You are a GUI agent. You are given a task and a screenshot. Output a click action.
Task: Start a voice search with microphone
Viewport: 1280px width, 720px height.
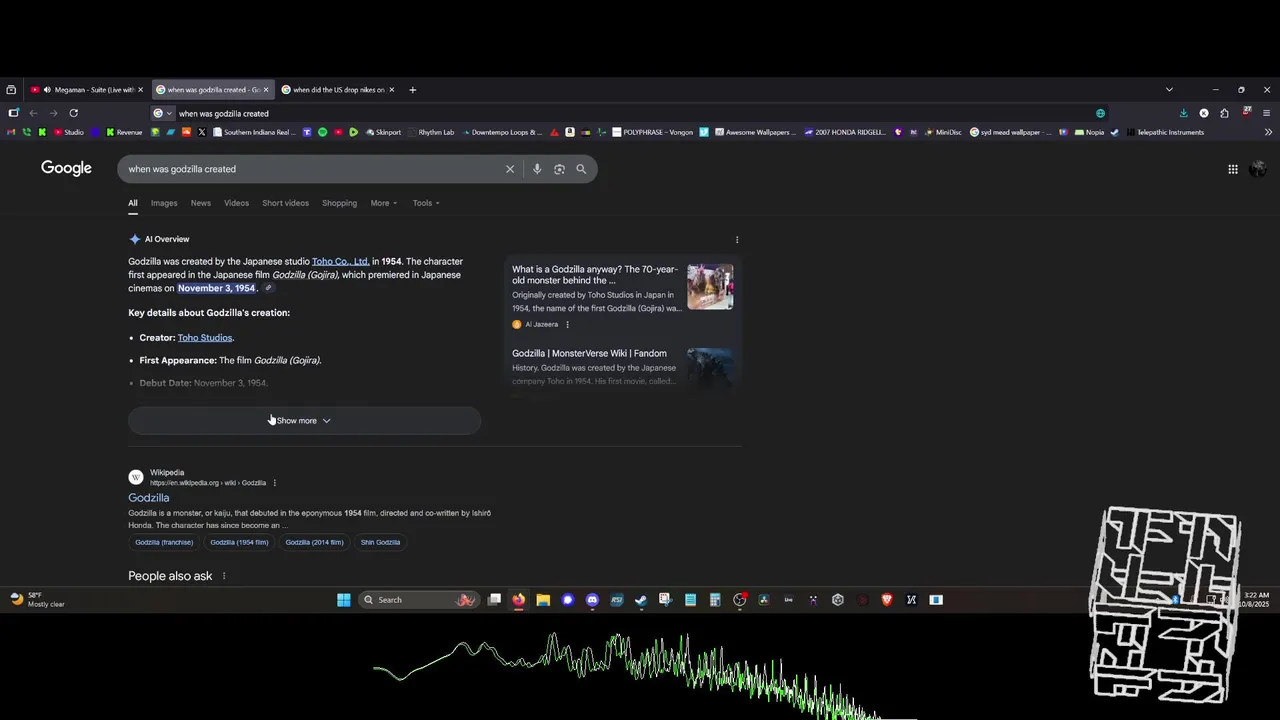tap(537, 169)
